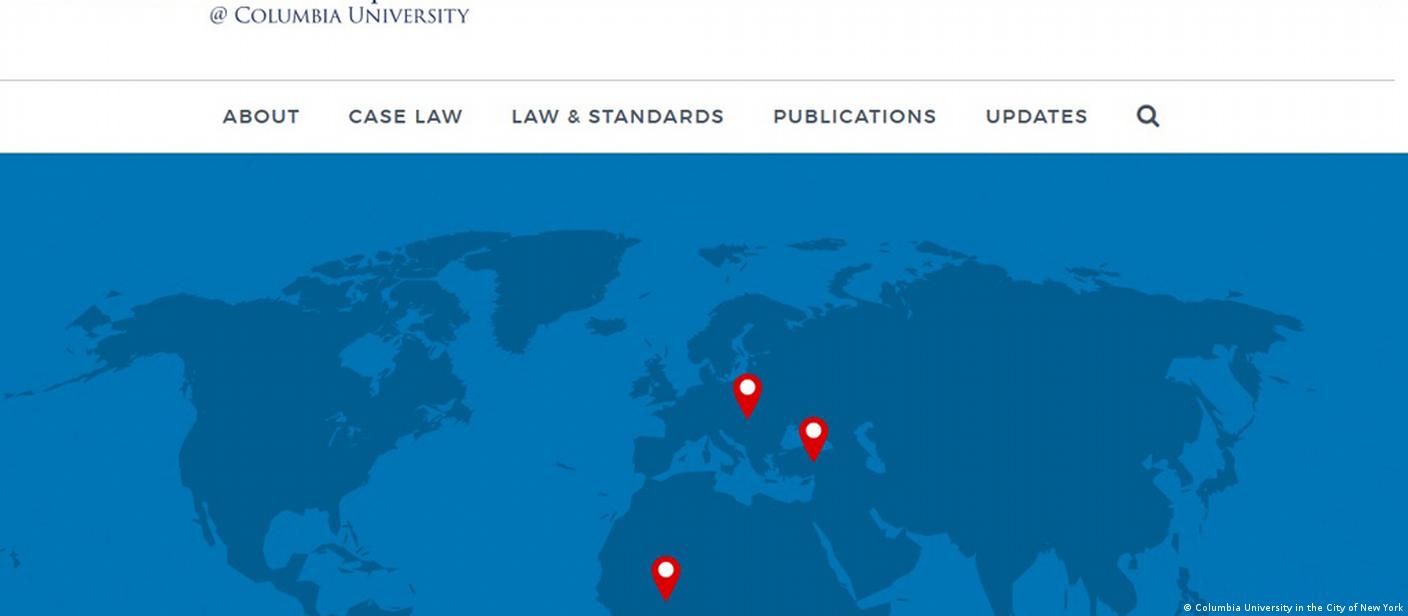The height and width of the screenshot is (616, 1408).
Task: Open the search magnifier icon
Action: (1148, 116)
